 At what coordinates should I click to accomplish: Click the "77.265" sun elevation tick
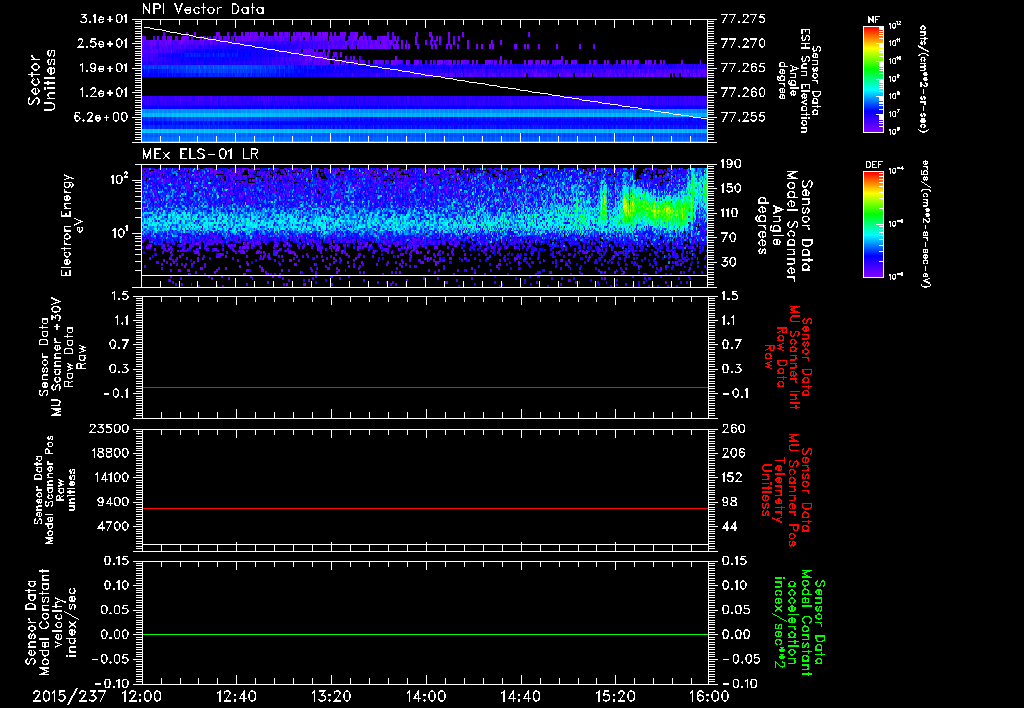pos(743,68)
